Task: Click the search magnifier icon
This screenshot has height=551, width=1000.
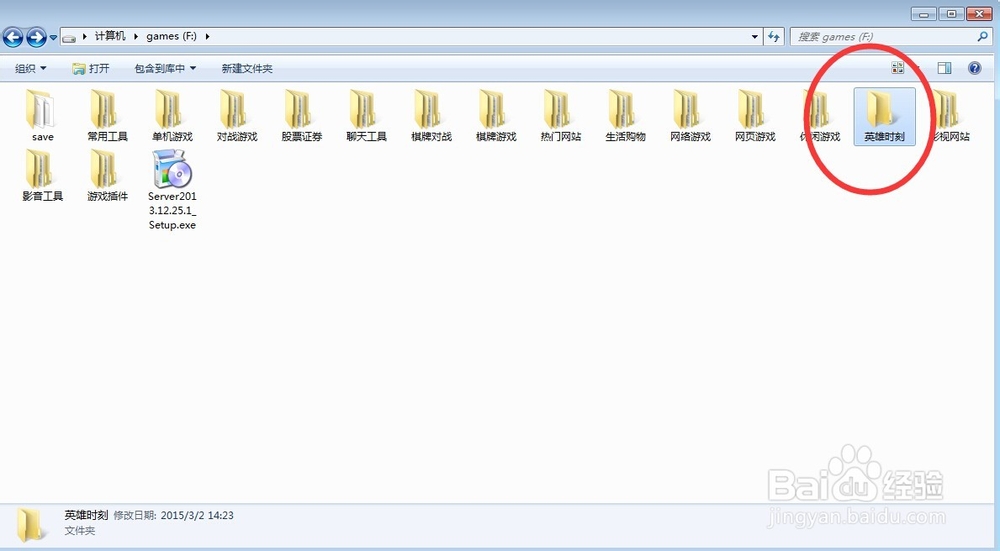Action: coord(982,36)
